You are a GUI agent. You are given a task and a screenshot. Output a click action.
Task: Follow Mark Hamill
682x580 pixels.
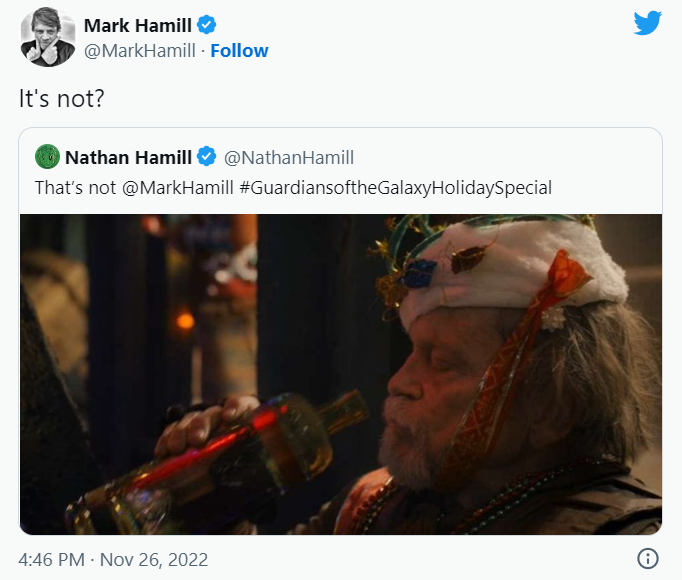click(240, 50)
